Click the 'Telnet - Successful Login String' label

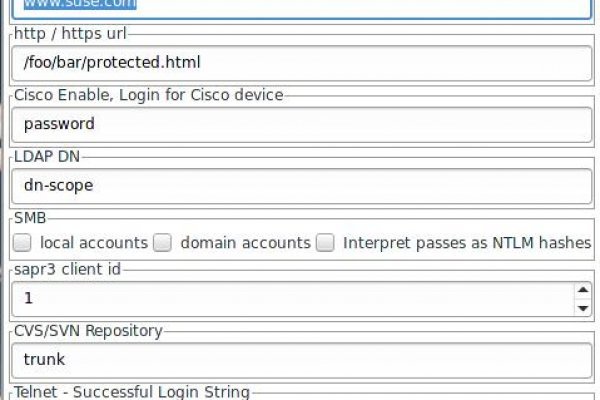coord(130,392)
